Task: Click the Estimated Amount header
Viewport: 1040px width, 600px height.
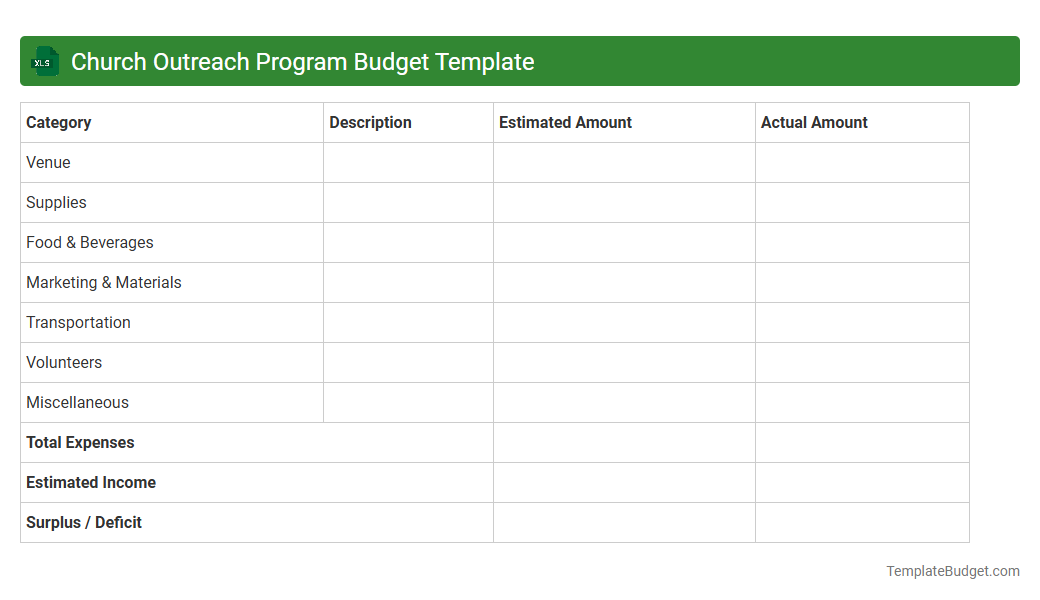Action: click(565, 122)
